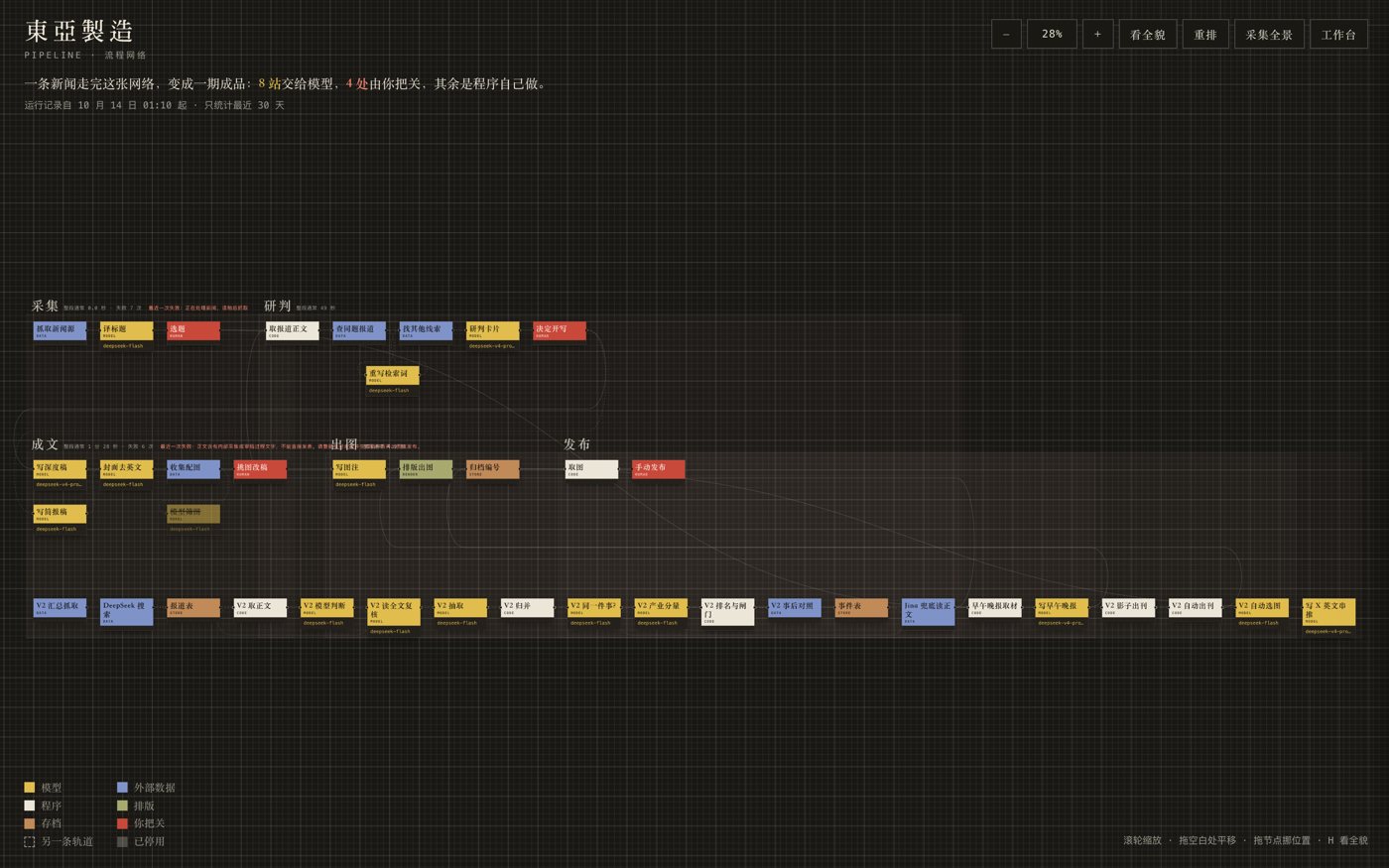Click the 查同题报道 data node
Screen dimensions: 1389x868
pyautogui.click(x=359, y=330)
